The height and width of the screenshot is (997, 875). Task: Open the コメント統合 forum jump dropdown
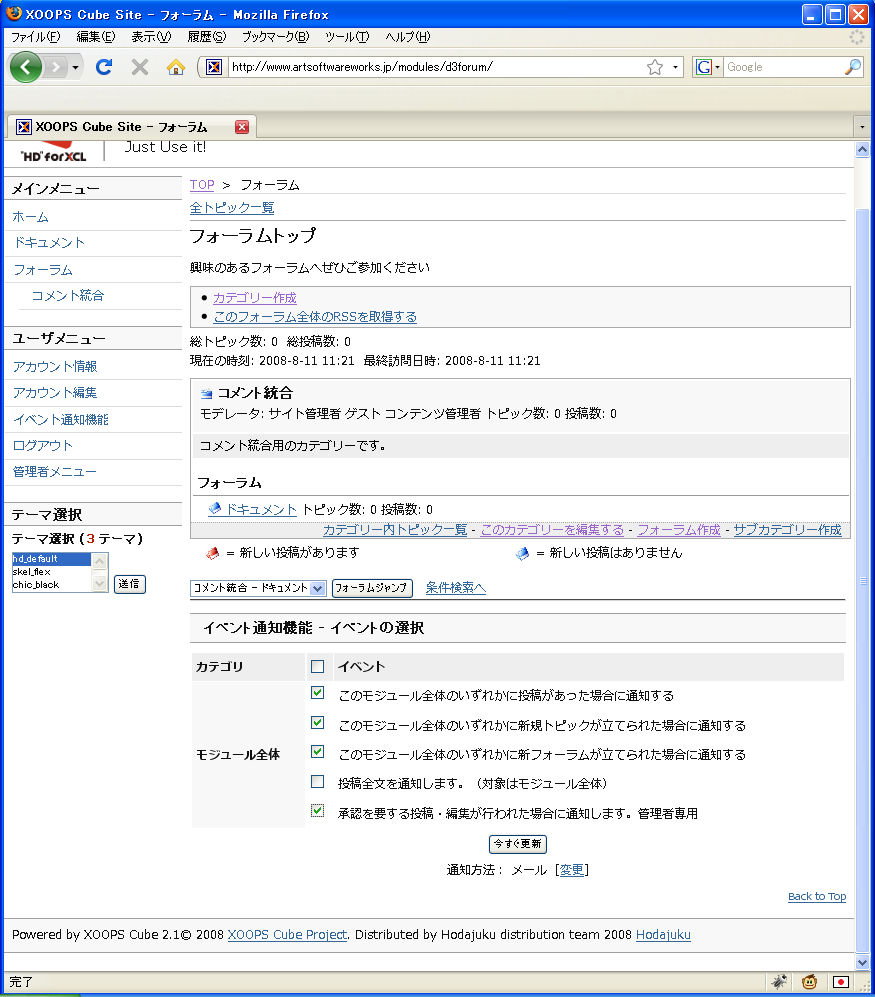tap(258, 588)
